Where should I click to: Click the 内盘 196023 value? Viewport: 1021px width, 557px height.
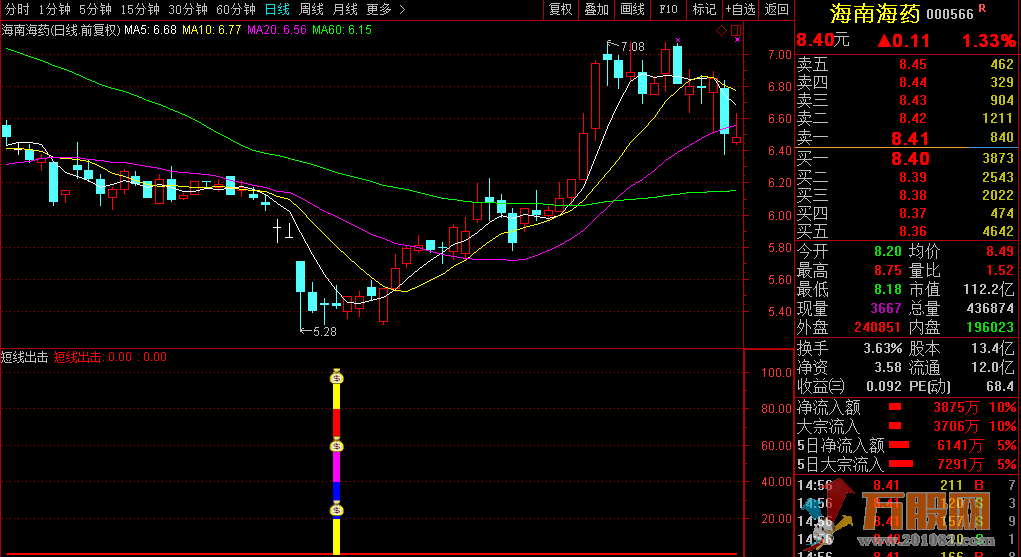pyautogui.click(x=990, y=327)
